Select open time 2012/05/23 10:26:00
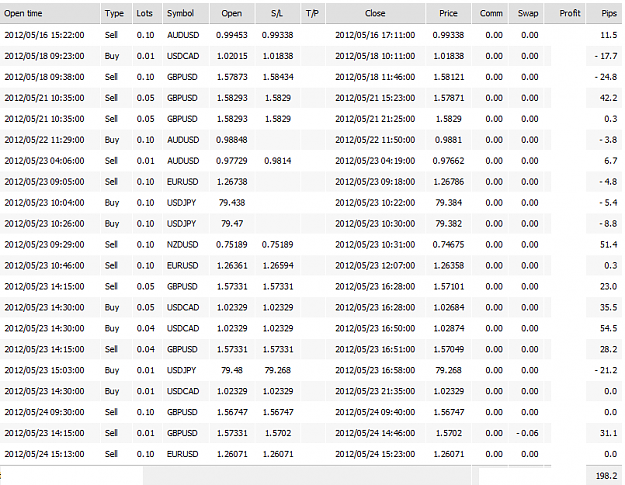 click(44, 224)
